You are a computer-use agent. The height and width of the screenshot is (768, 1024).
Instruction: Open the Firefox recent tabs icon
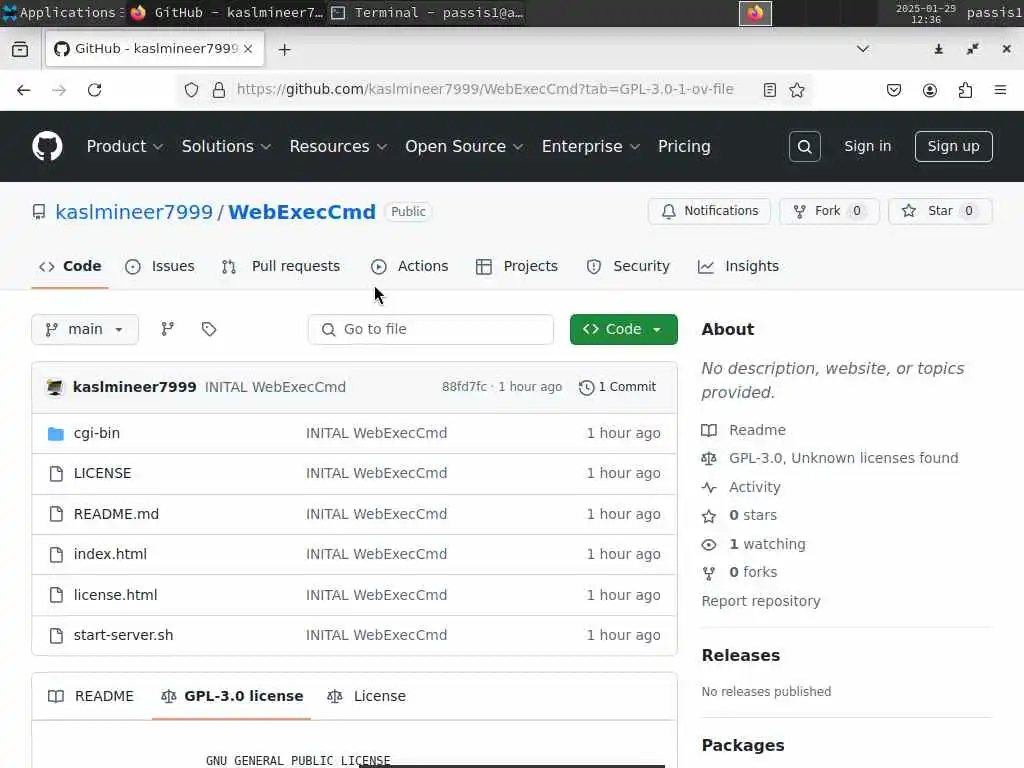[20, 50]
